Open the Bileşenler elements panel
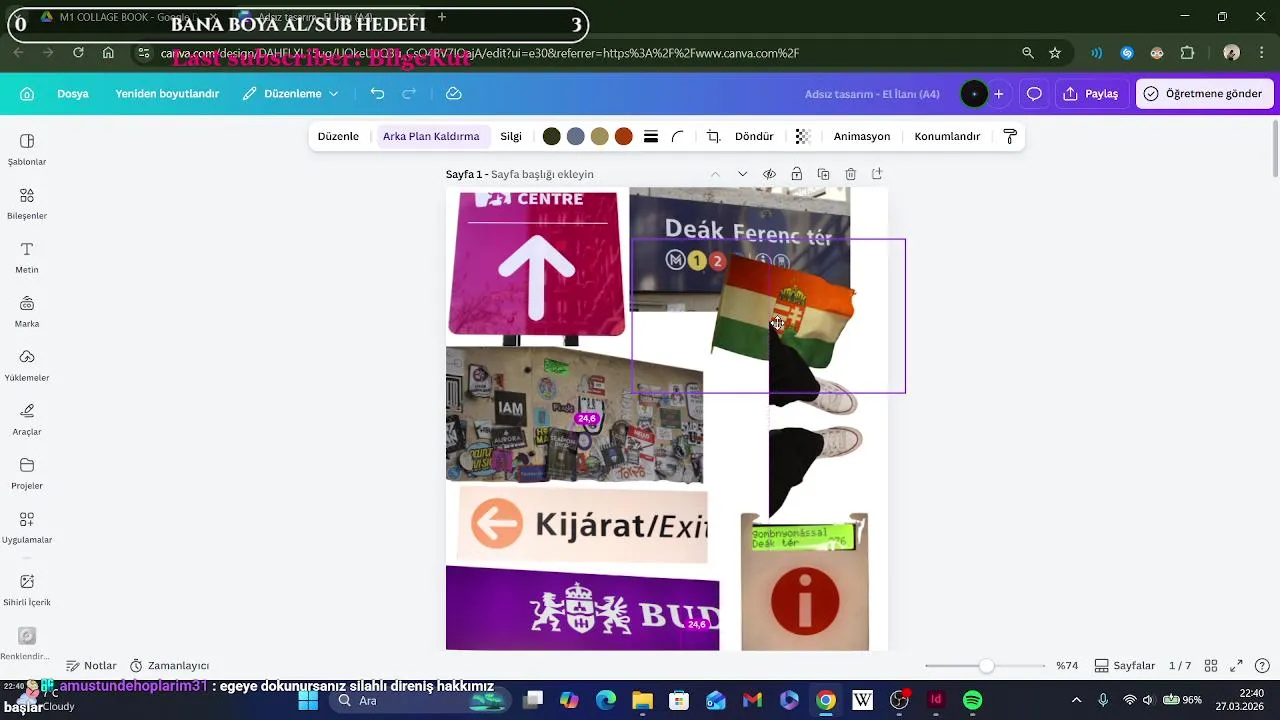 (27, 203)
